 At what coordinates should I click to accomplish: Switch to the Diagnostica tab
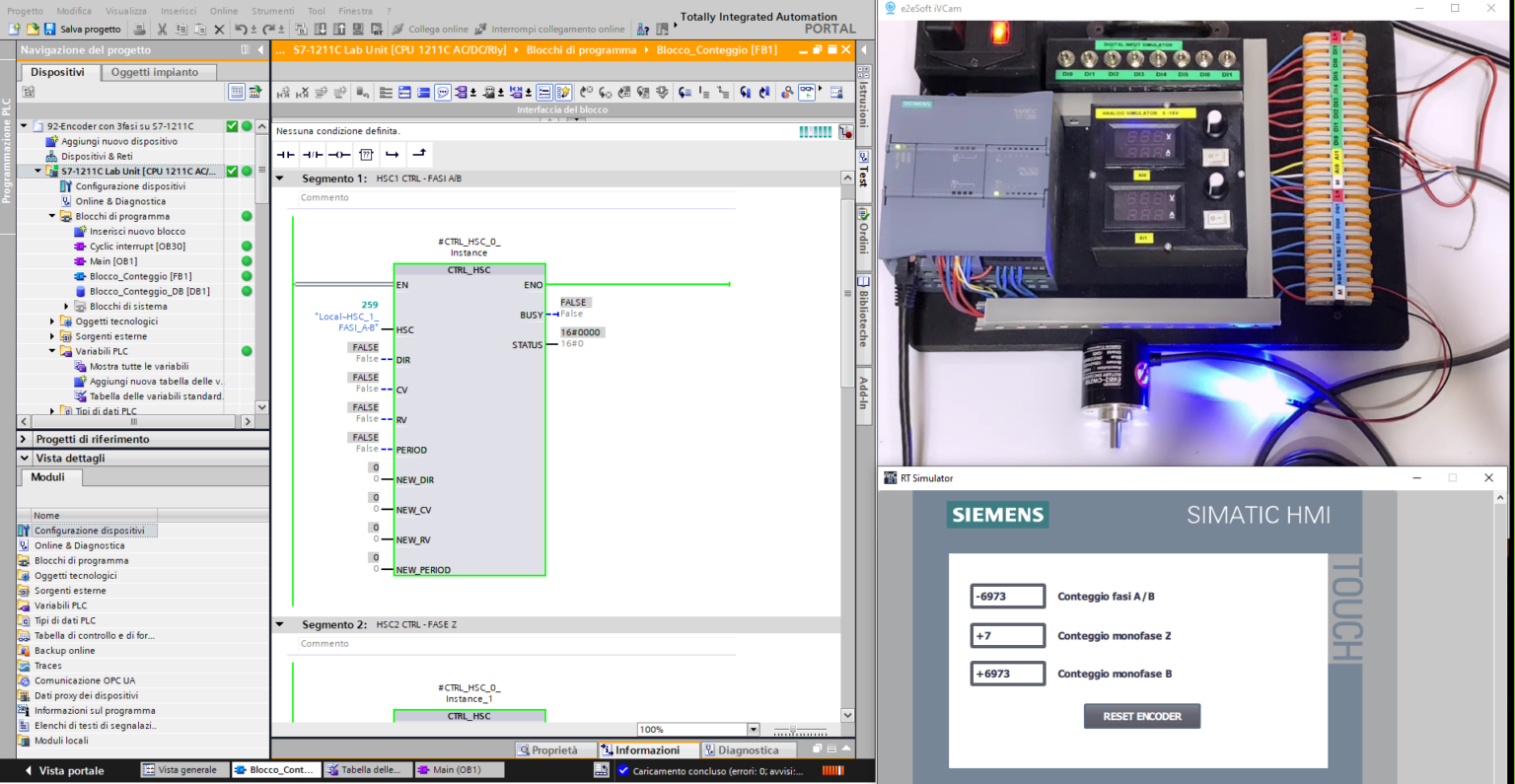click(x=750, y=749)
